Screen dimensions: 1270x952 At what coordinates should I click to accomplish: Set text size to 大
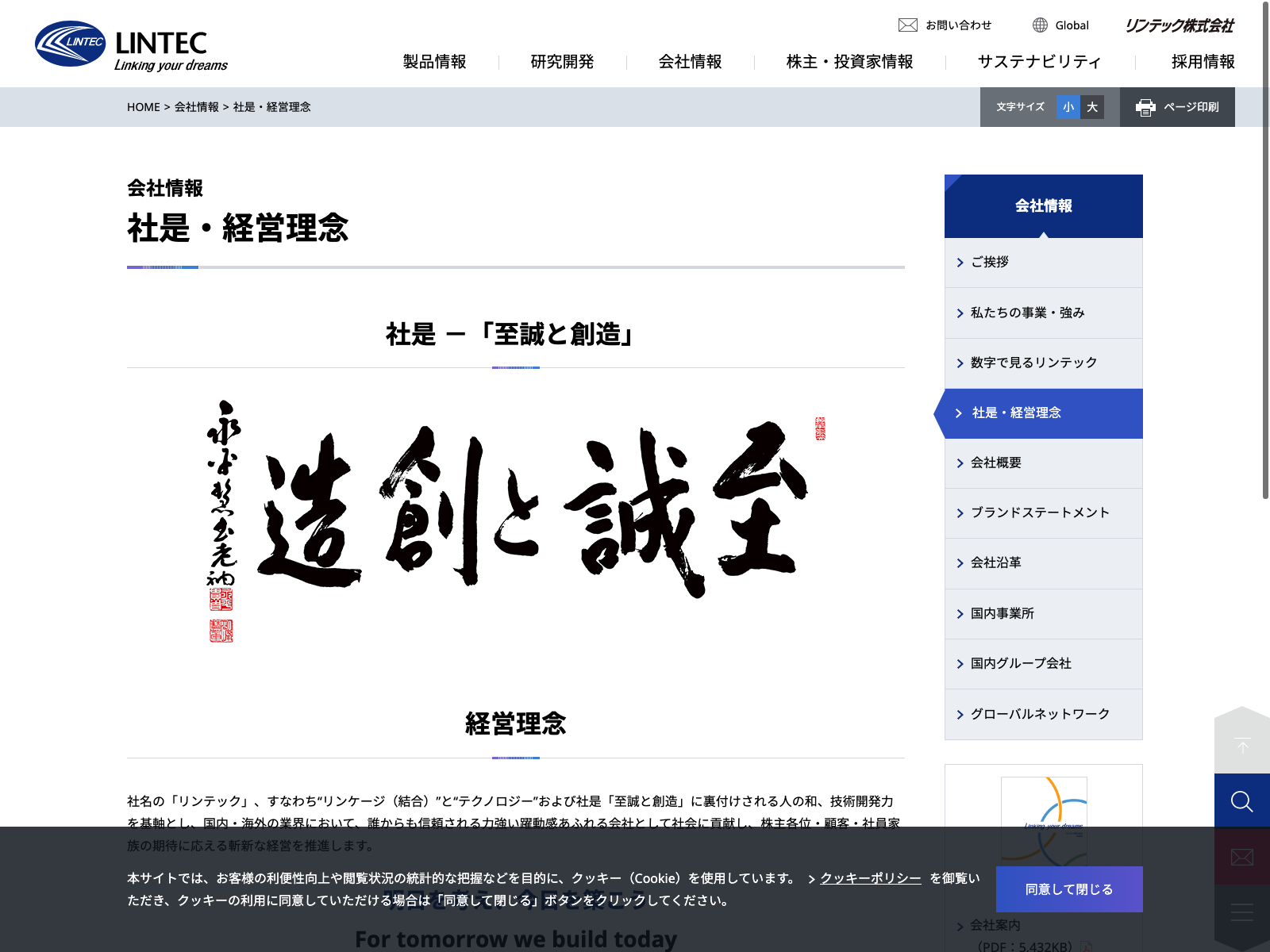(1092, 107)
